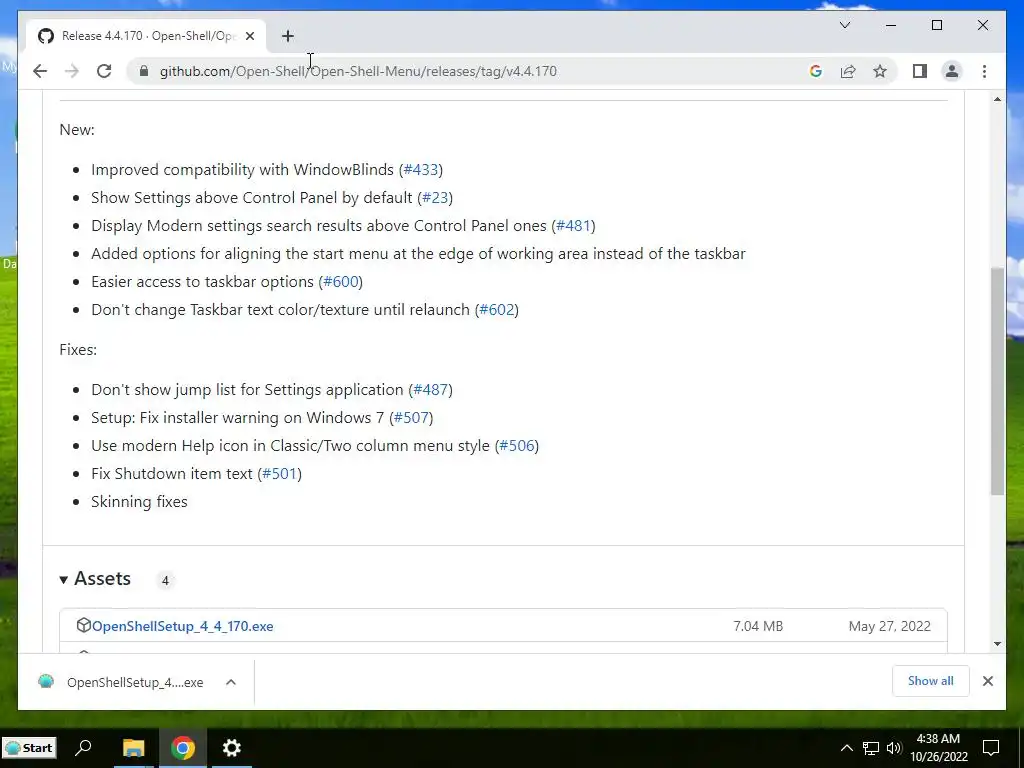Image resolution: width=1024 pixels, height=768 pixels.
Task: Open Settings gear in taskbar
Action: (x=231, y=748)
